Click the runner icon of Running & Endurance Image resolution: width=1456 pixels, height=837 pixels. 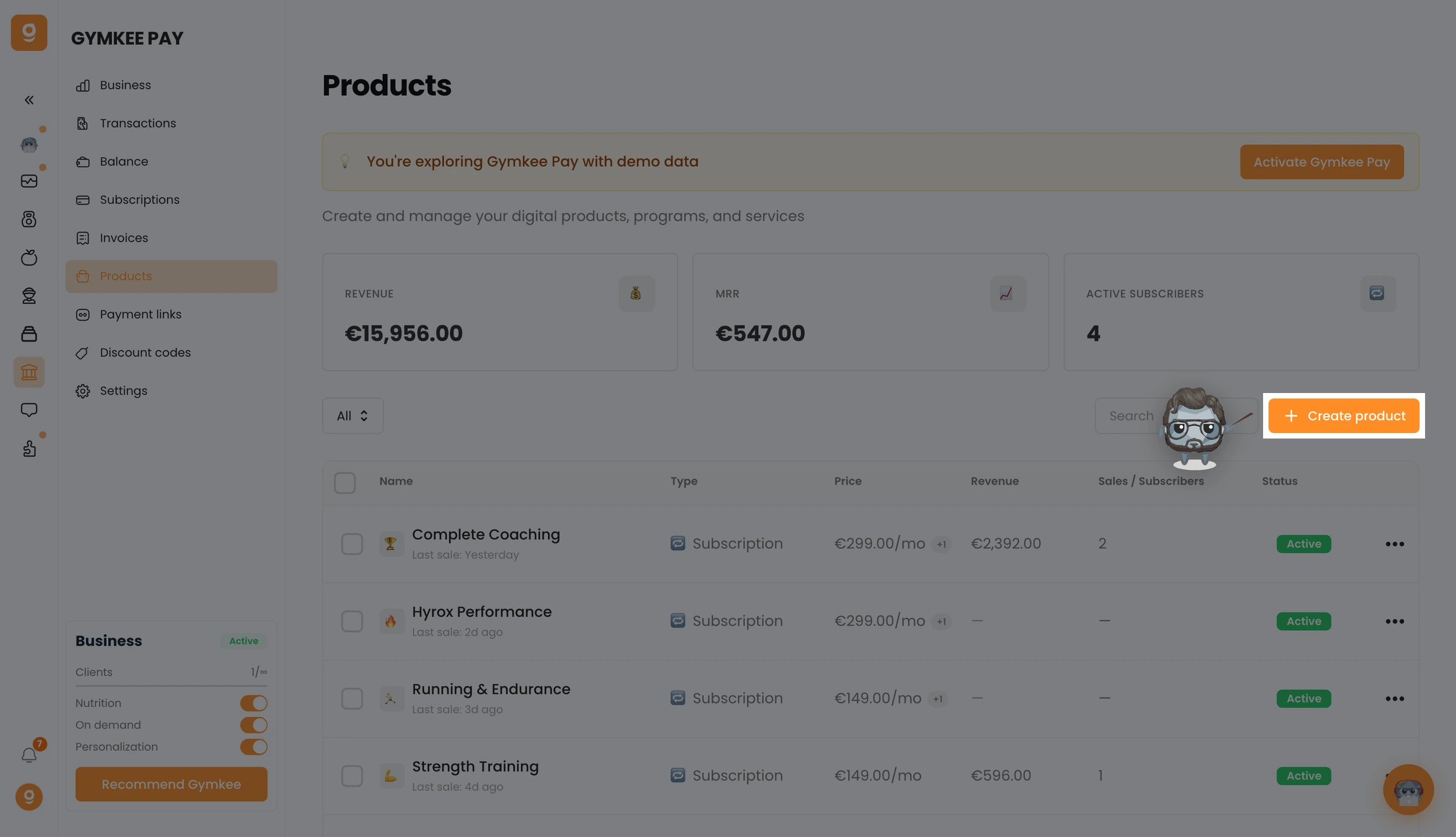(x=391, y=699)
